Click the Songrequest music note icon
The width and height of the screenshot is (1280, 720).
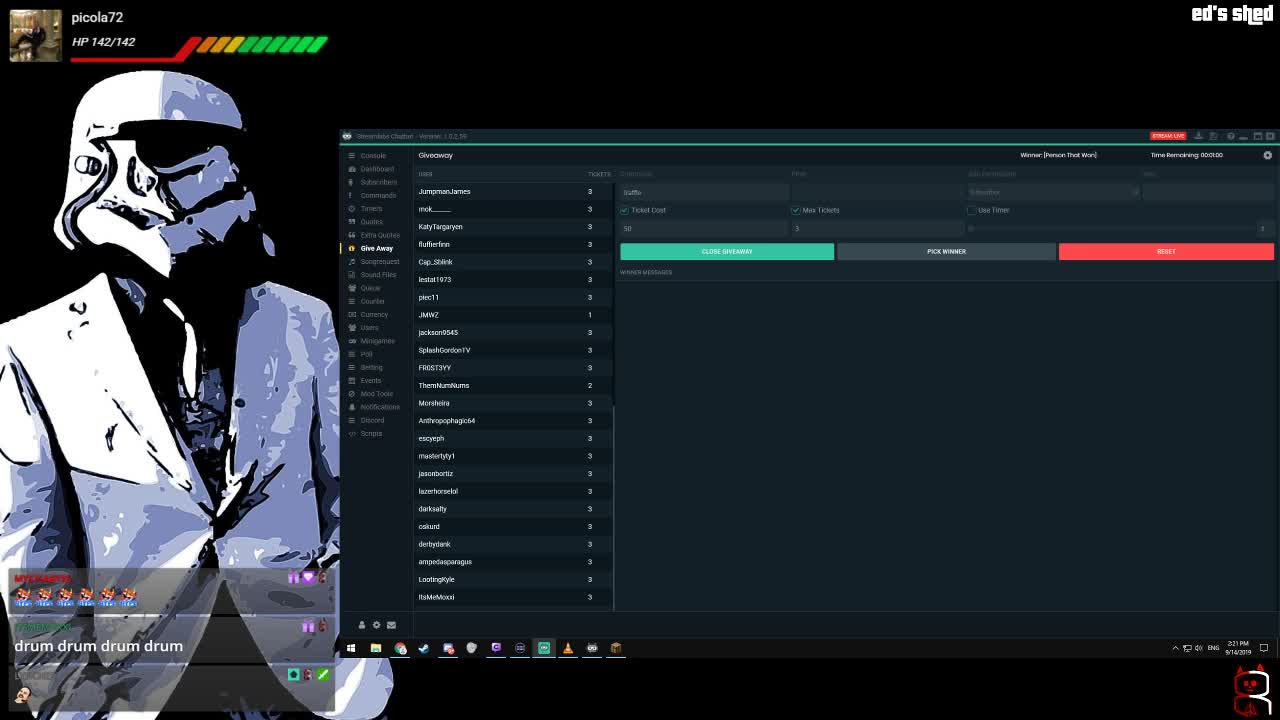[x=351, y=261]
